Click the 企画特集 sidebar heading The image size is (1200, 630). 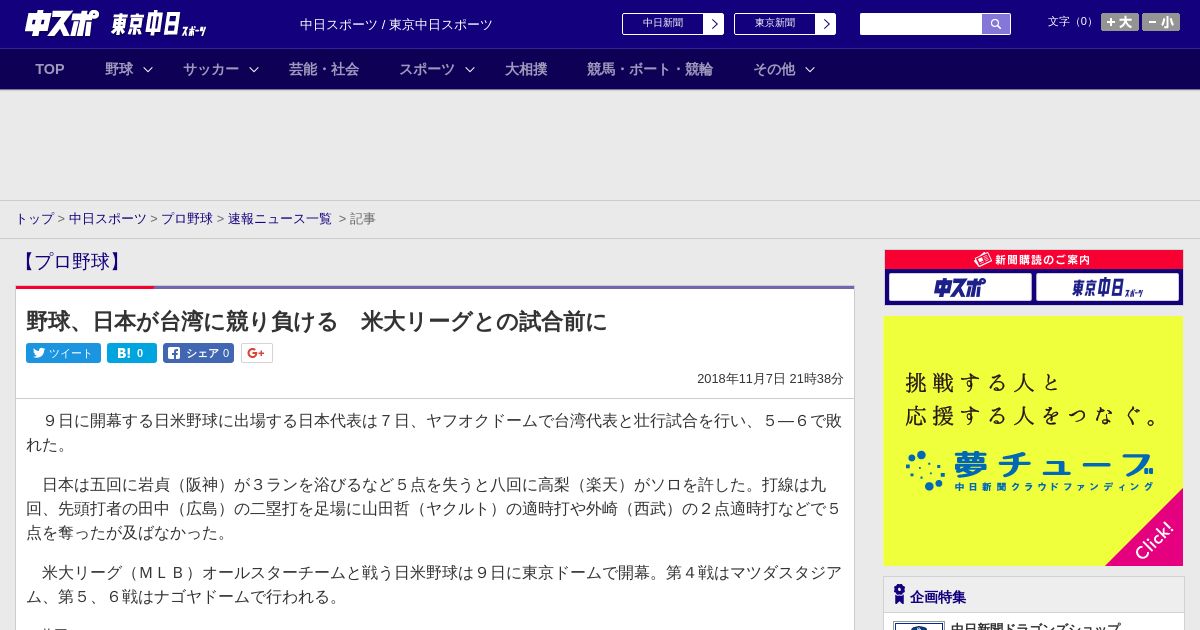pos(938,597)
